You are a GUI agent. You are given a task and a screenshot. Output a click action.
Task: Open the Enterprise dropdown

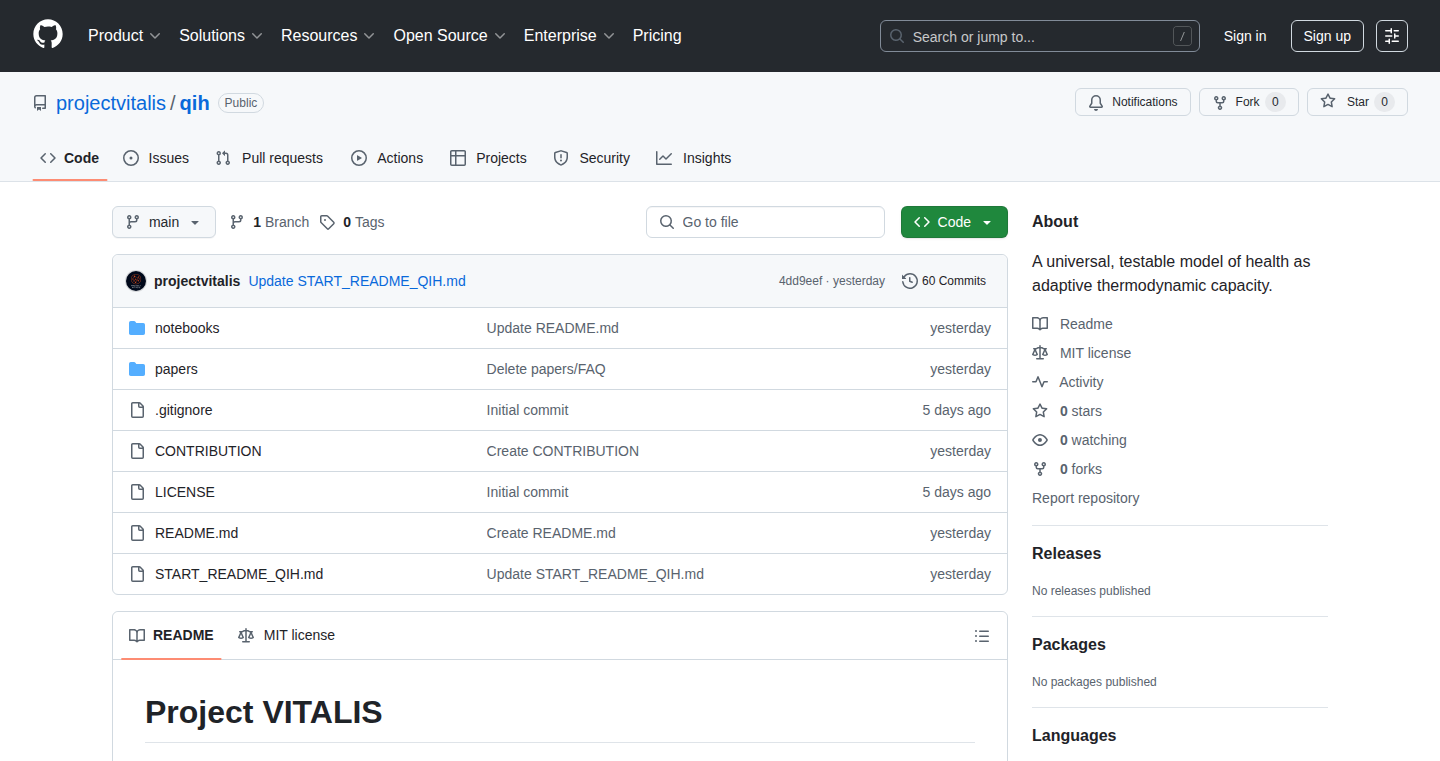(569, 35)
